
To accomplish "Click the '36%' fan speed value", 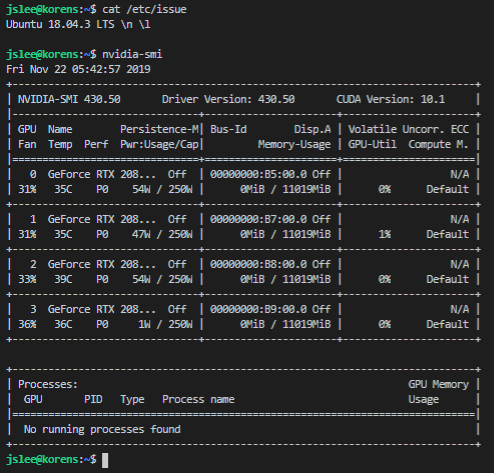I will (x=27, y=324).
